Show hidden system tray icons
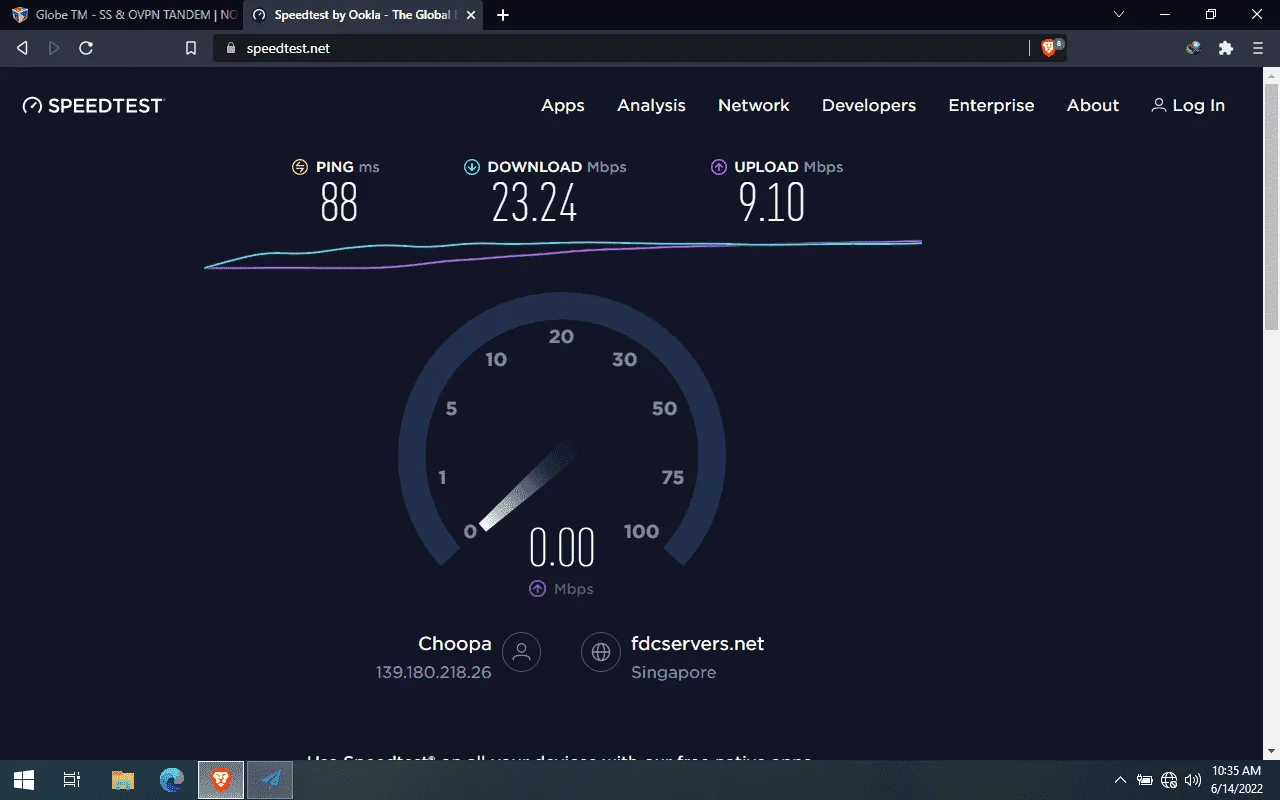This screenshot has height=800, width=1280. click(x=1120, y=780)
